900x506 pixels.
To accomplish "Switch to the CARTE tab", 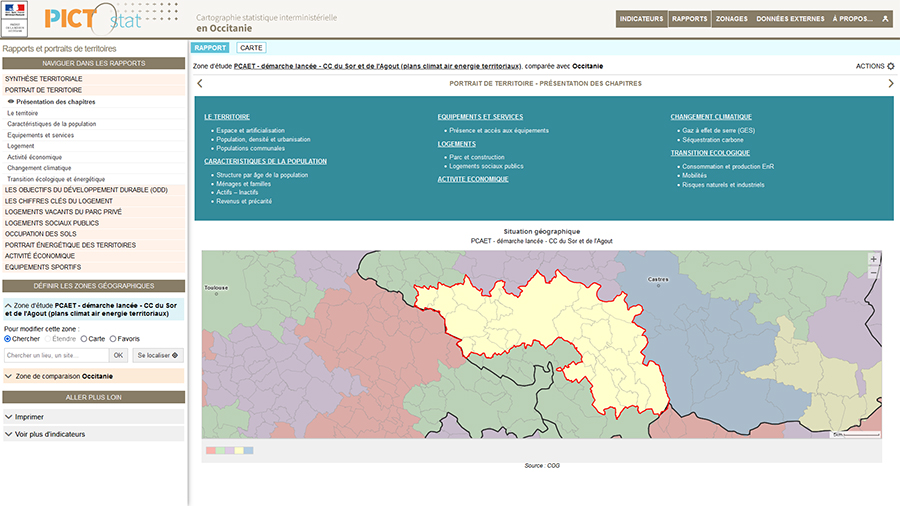I will [251, 48].
